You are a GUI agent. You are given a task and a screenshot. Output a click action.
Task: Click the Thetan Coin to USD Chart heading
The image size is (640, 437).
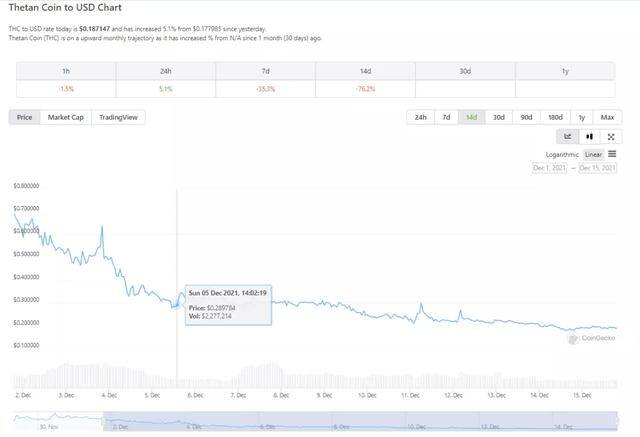click(65, 7)
